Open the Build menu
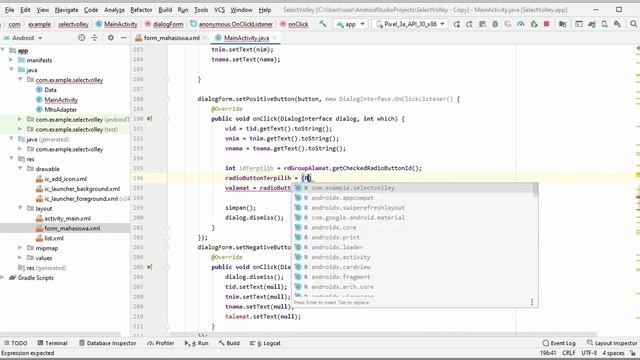This screenshot has height=360, width=640. click(165, 10)
